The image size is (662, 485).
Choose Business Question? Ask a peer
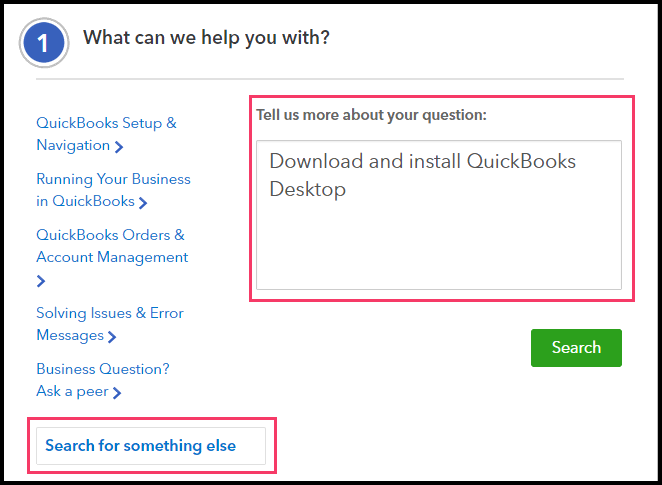(102, 369)
